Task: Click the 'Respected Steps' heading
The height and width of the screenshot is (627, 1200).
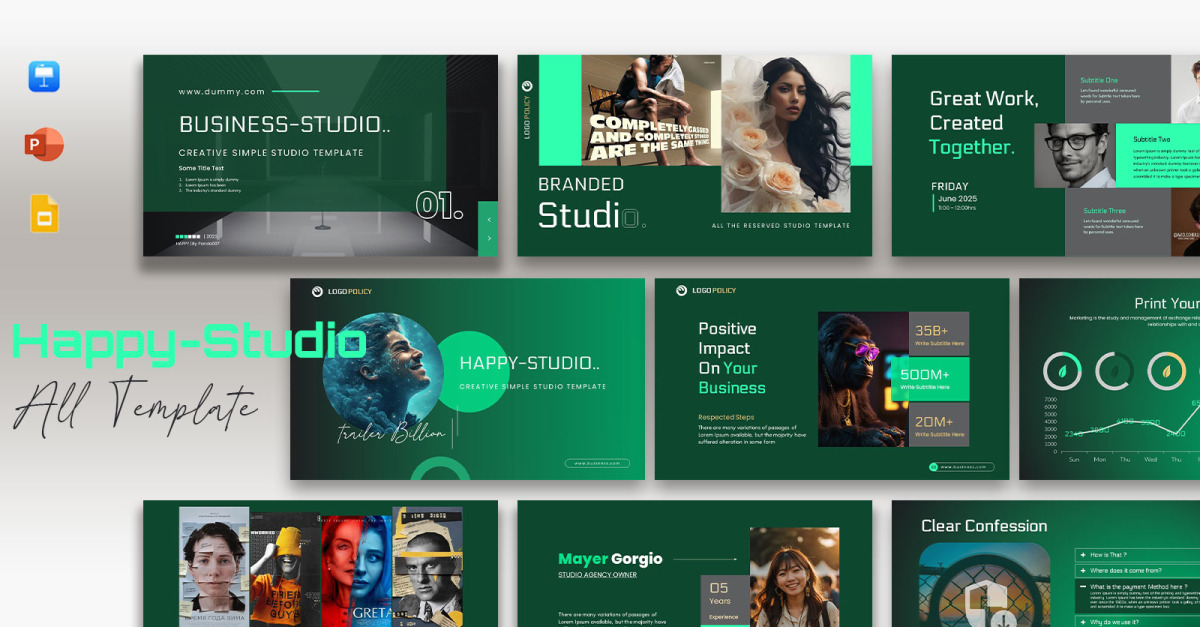Action: click(x=726, y=417)
